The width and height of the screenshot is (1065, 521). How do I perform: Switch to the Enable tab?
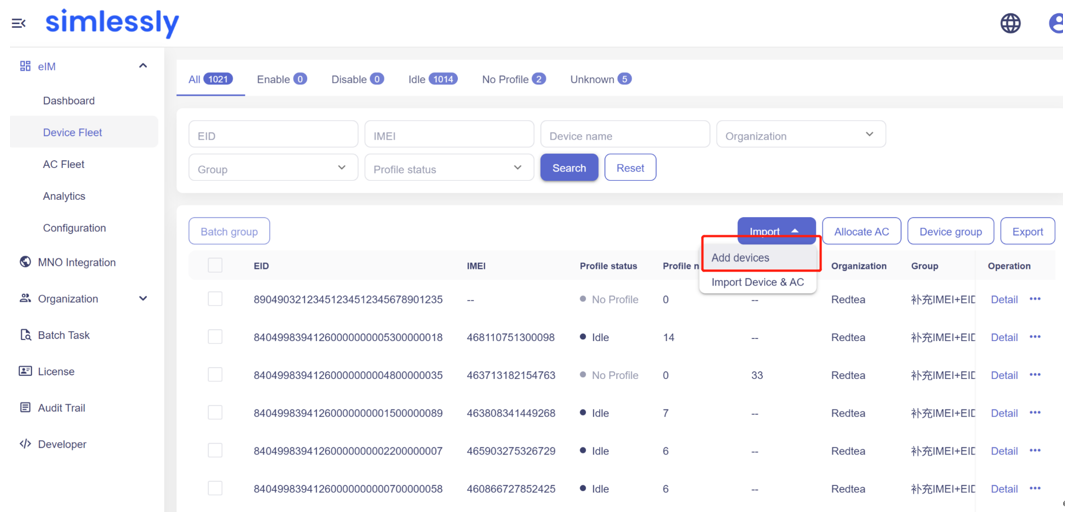click(x=282, y=79)
